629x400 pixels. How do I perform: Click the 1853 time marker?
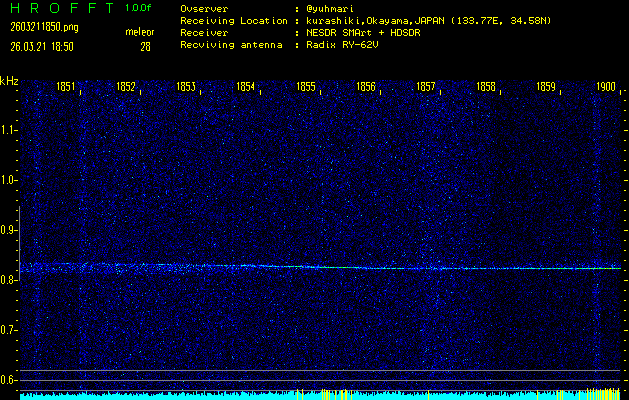(x=186, y=88)
